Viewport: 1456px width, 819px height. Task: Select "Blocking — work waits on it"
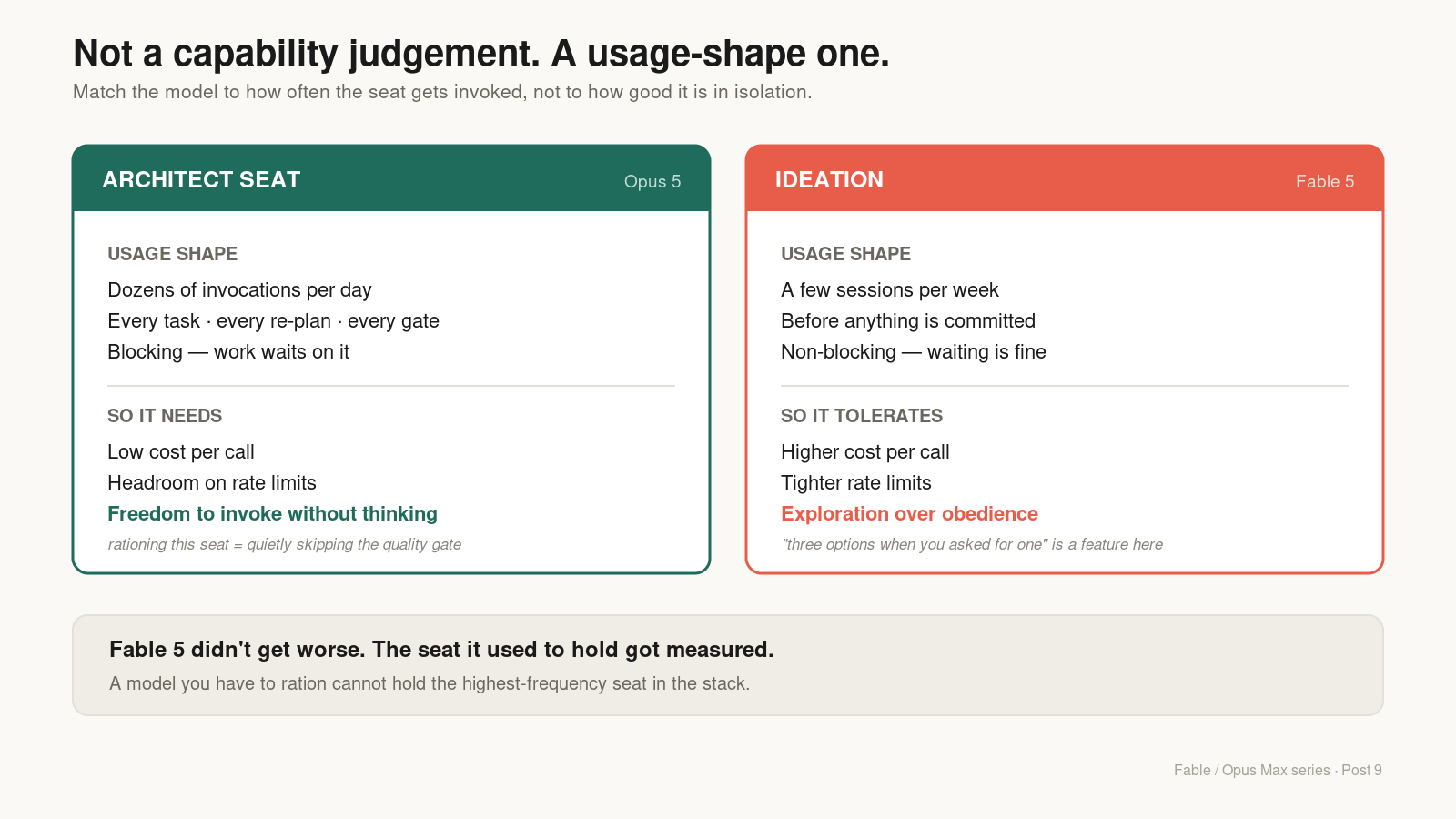click(228, 352)
